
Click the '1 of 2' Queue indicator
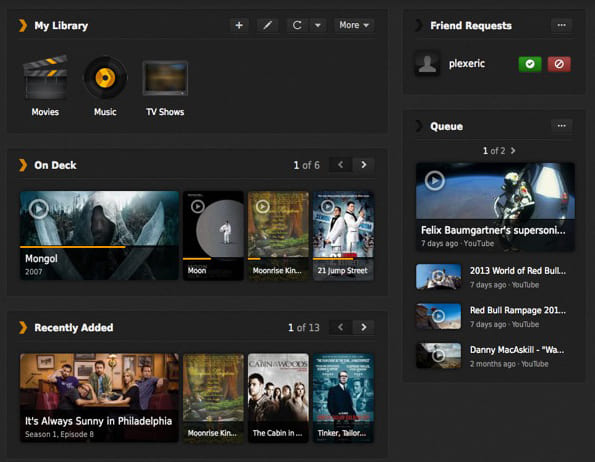click(494, 151)
